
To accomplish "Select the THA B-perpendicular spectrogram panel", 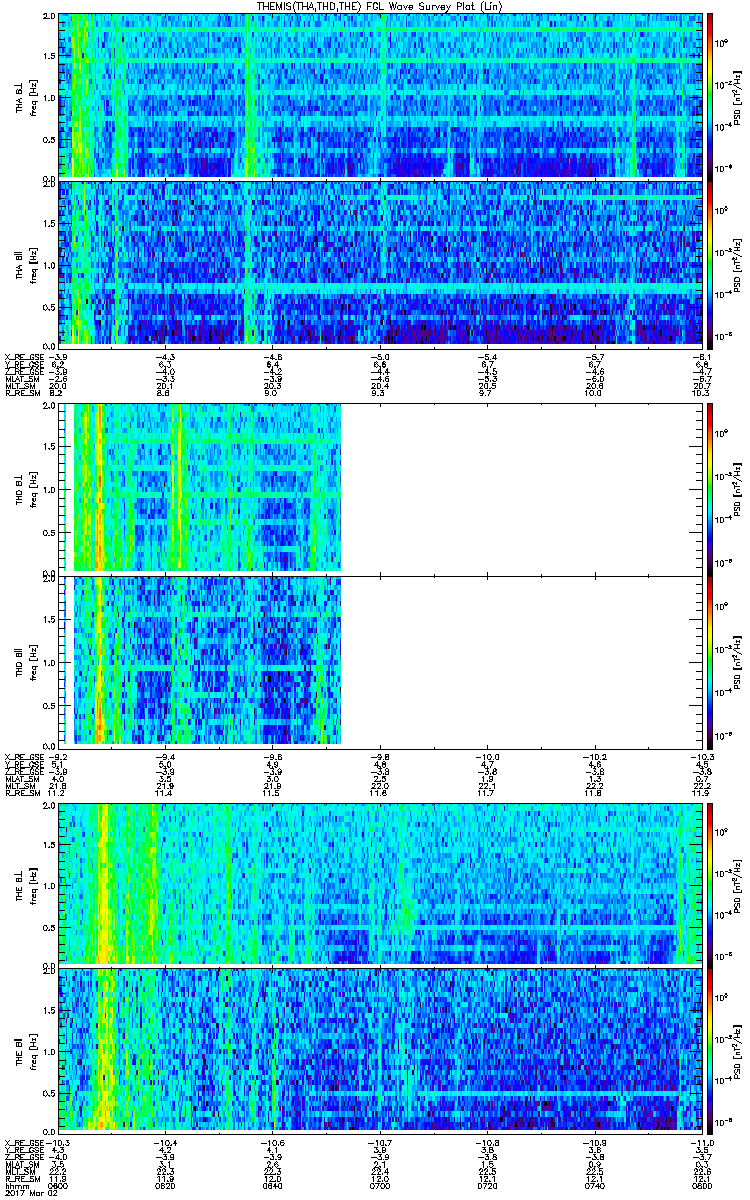I will coord(380,94).
